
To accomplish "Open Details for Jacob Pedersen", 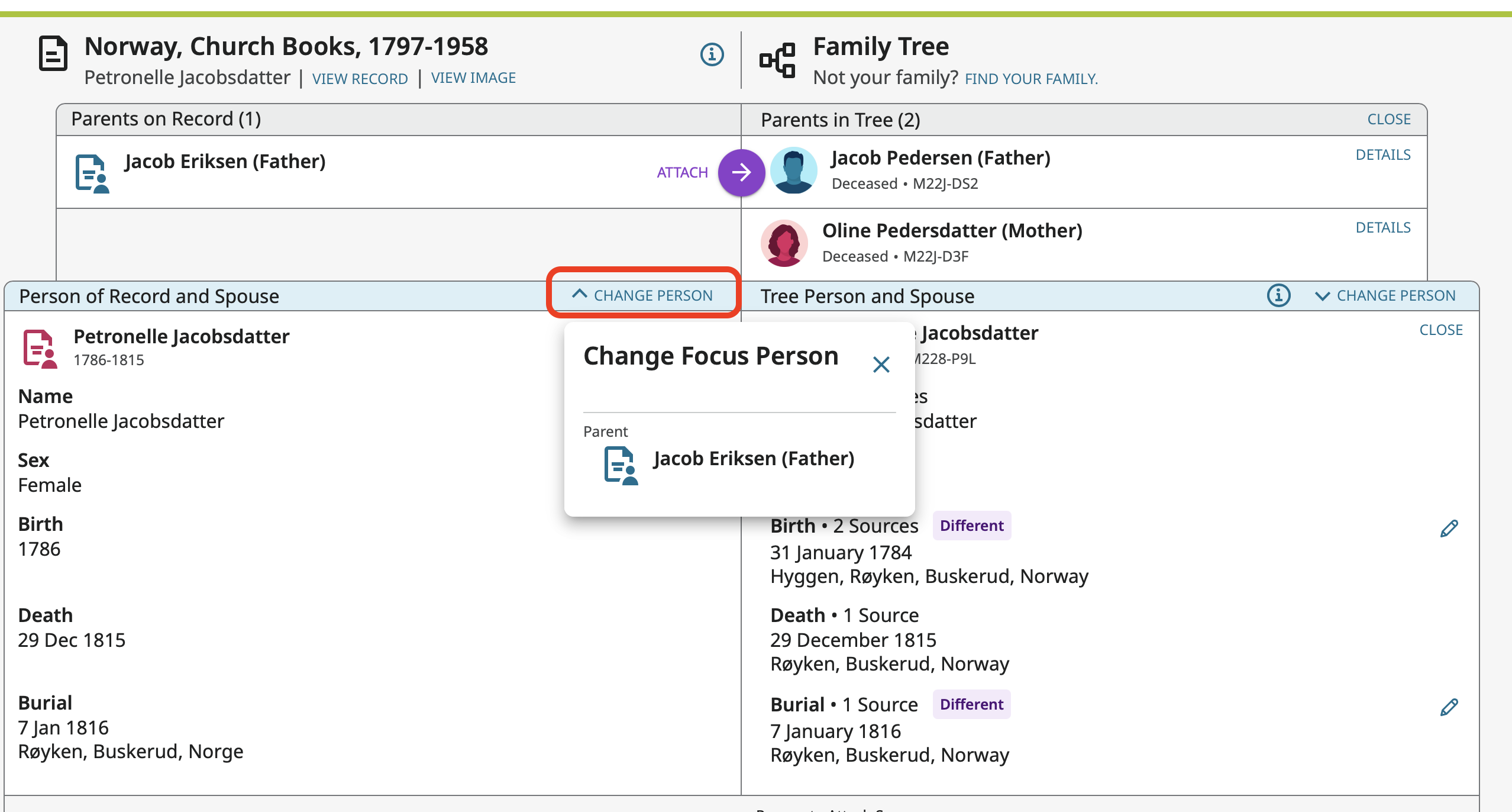I will click(1382, 155).
